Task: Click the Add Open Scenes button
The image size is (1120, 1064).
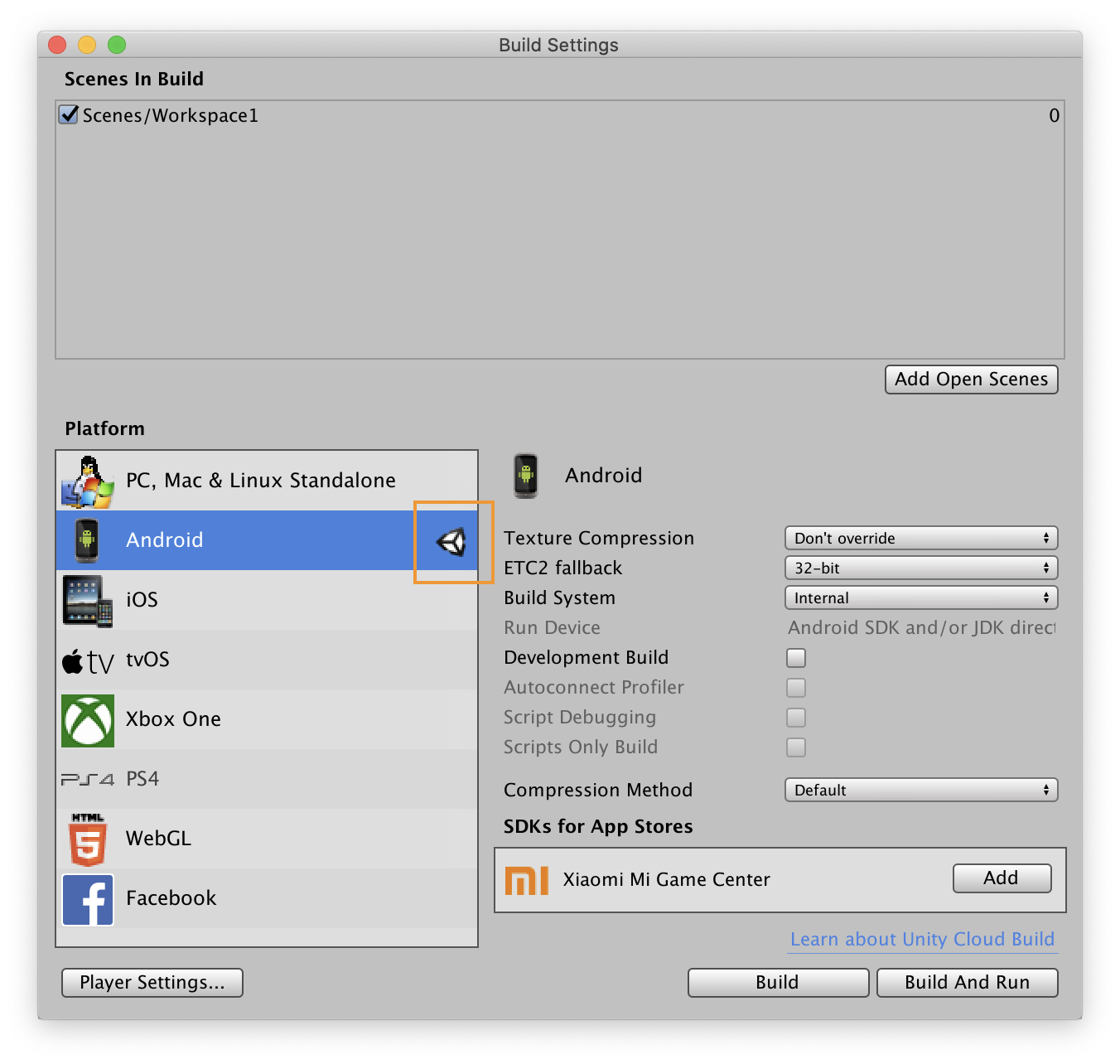Action: (x=972, y=380)
